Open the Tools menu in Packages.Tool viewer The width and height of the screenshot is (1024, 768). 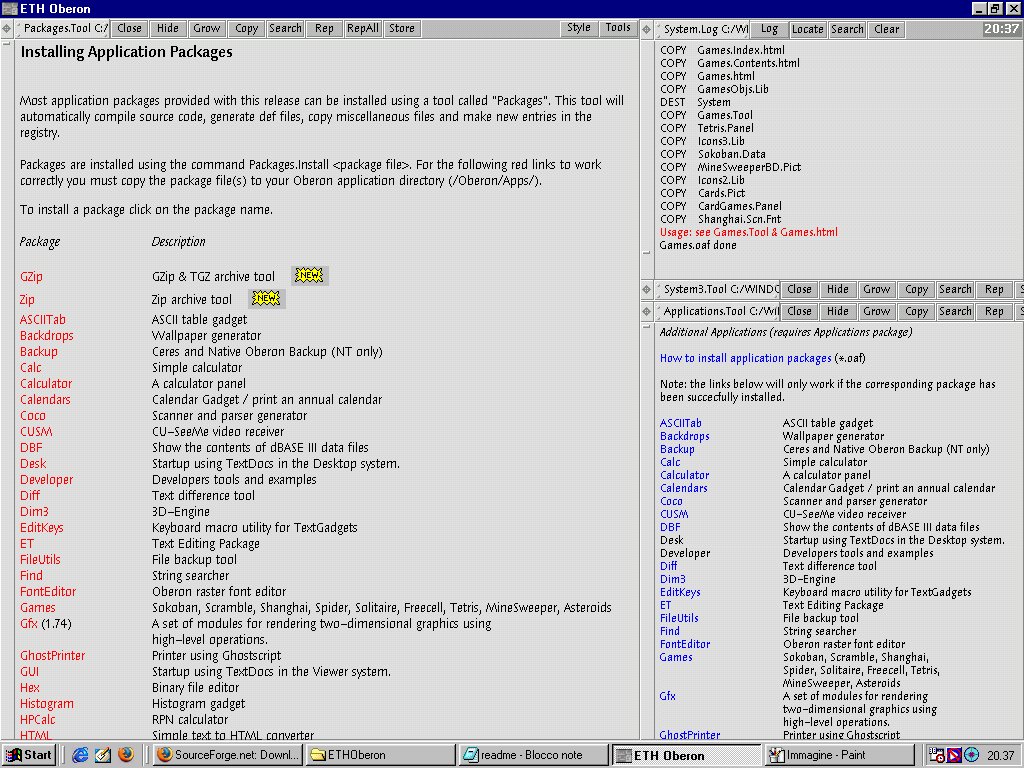(618, 28)
